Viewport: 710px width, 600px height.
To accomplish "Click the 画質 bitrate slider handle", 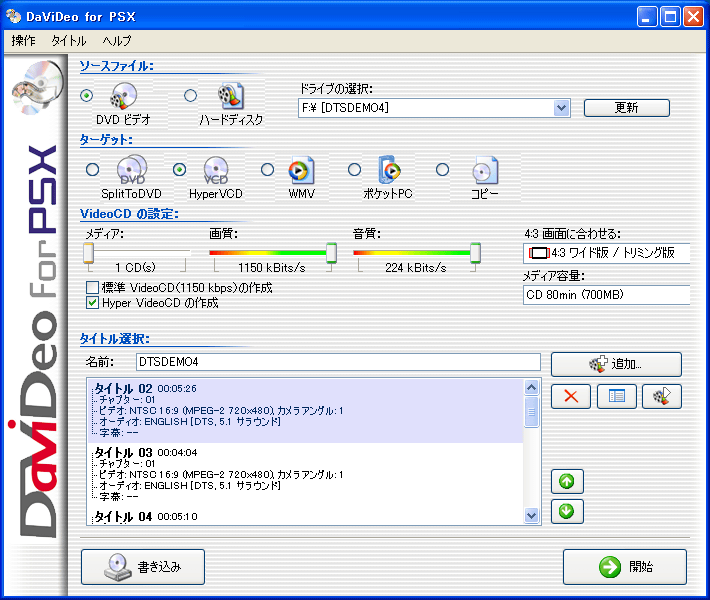I will [331, 253].
